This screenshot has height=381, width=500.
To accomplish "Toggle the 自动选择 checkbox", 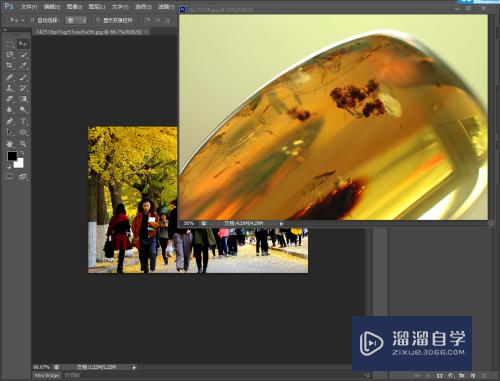I will pyautogui.click(x=32, y=20).
